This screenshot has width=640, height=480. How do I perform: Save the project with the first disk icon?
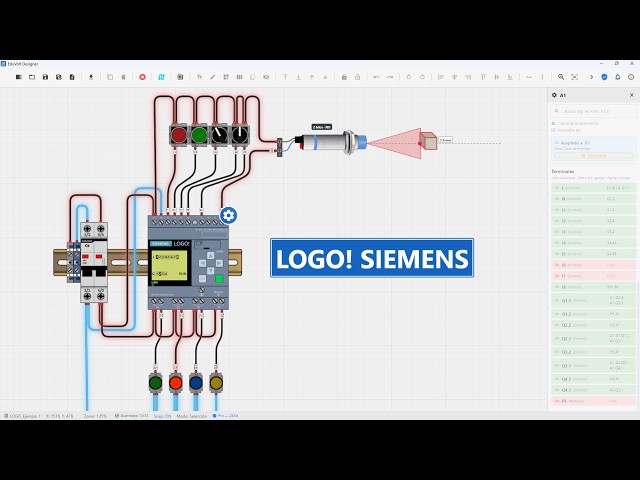coord(45,77)
